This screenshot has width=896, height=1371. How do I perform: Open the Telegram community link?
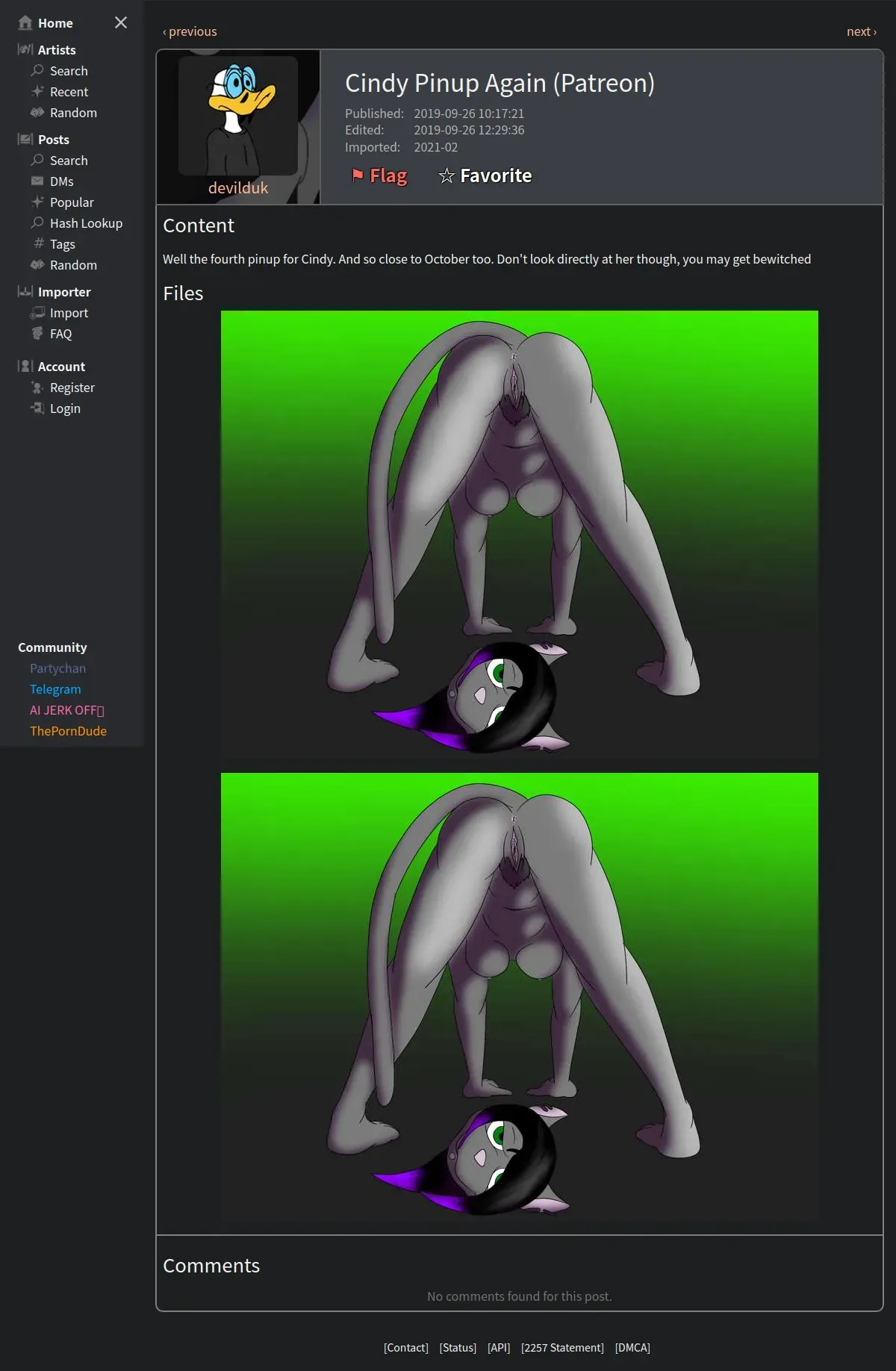(55, 689)
